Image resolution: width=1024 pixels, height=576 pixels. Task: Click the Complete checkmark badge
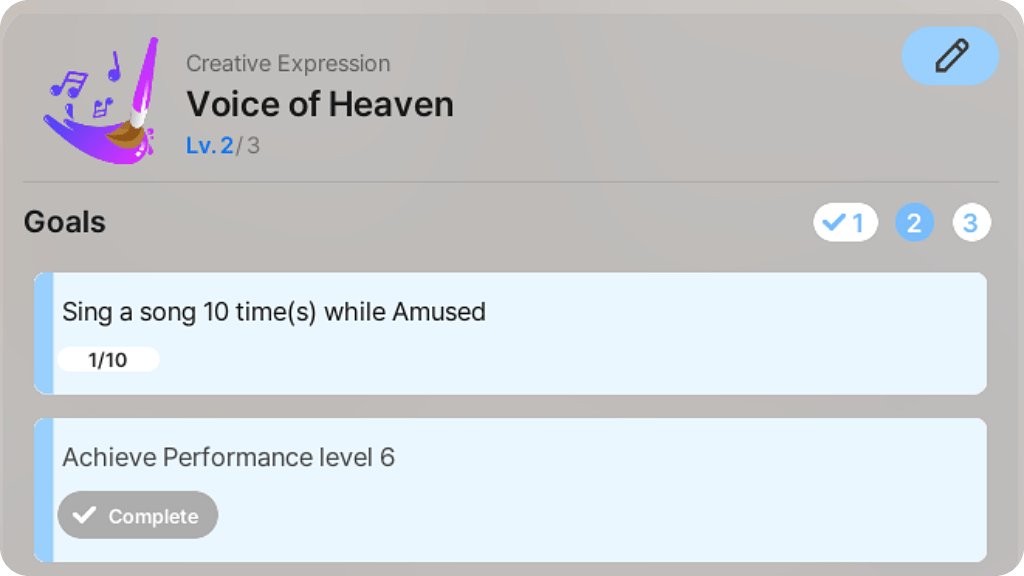coord(138,516)
